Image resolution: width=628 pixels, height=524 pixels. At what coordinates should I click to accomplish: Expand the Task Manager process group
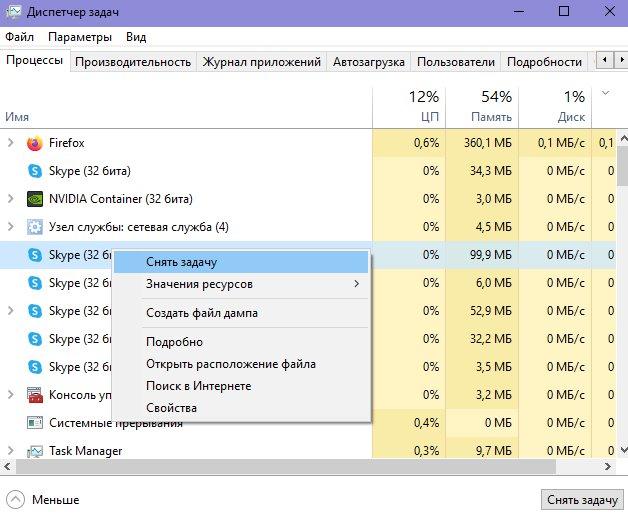(11, 451)
